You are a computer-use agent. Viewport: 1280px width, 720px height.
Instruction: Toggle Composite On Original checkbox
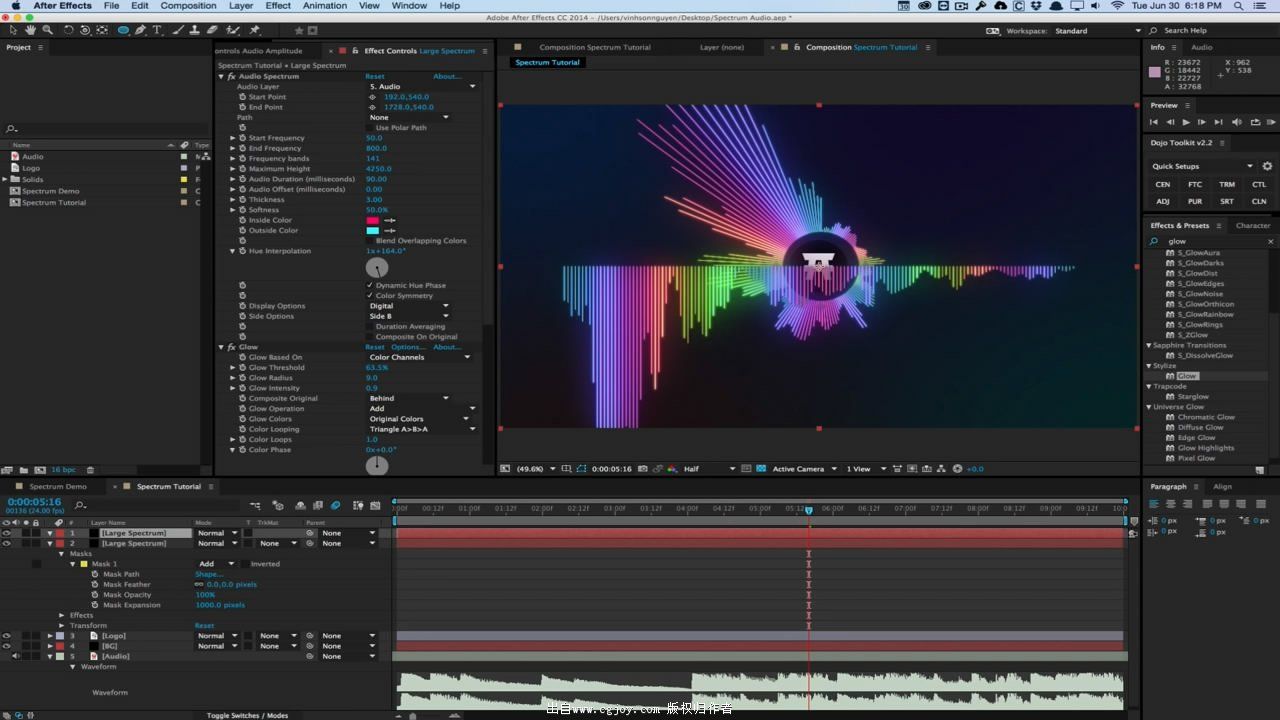coord(370,337)
